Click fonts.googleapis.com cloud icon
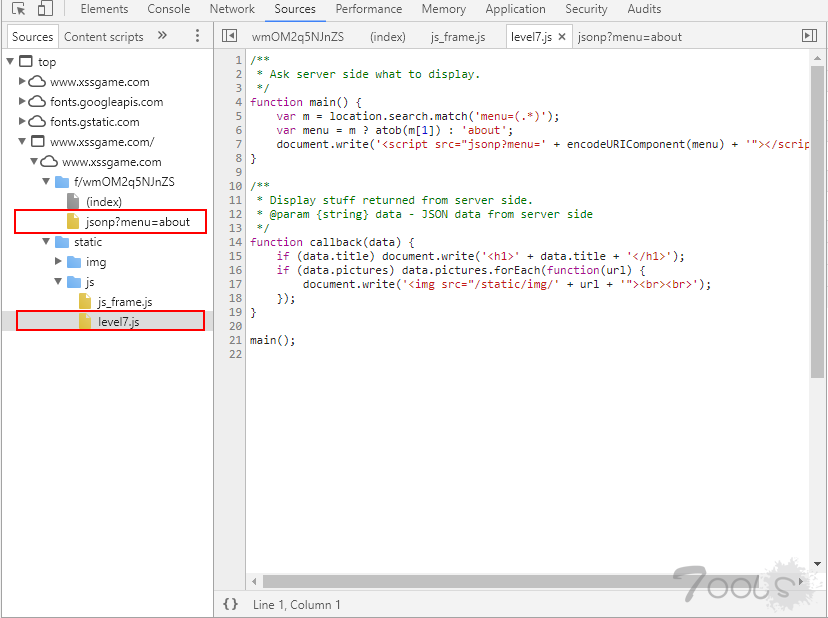Viewport: 828px width, 618px height. (36, 101)
